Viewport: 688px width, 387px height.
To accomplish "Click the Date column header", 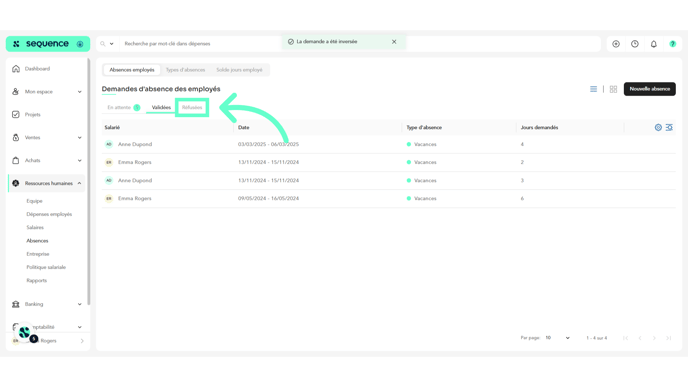I will pyautogui.click(x=244, y=127).
